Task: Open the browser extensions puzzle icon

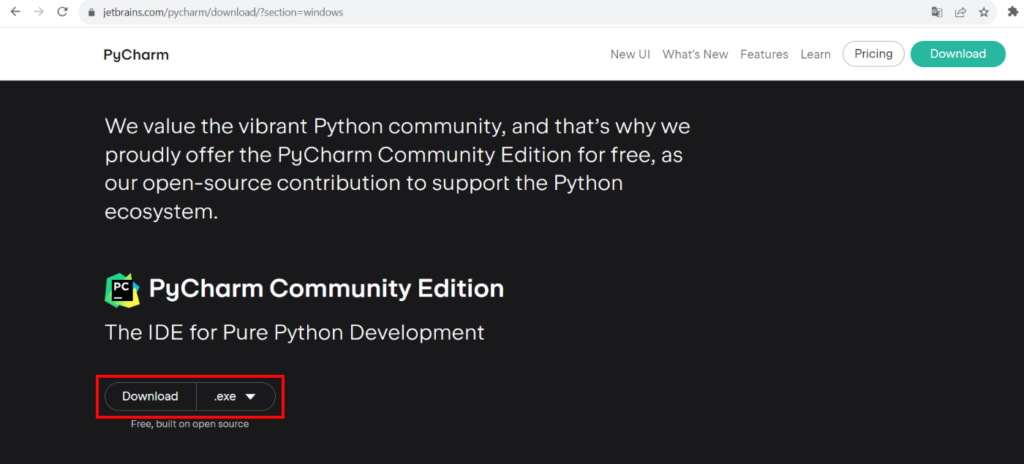Action: (x=1015, y=12)
